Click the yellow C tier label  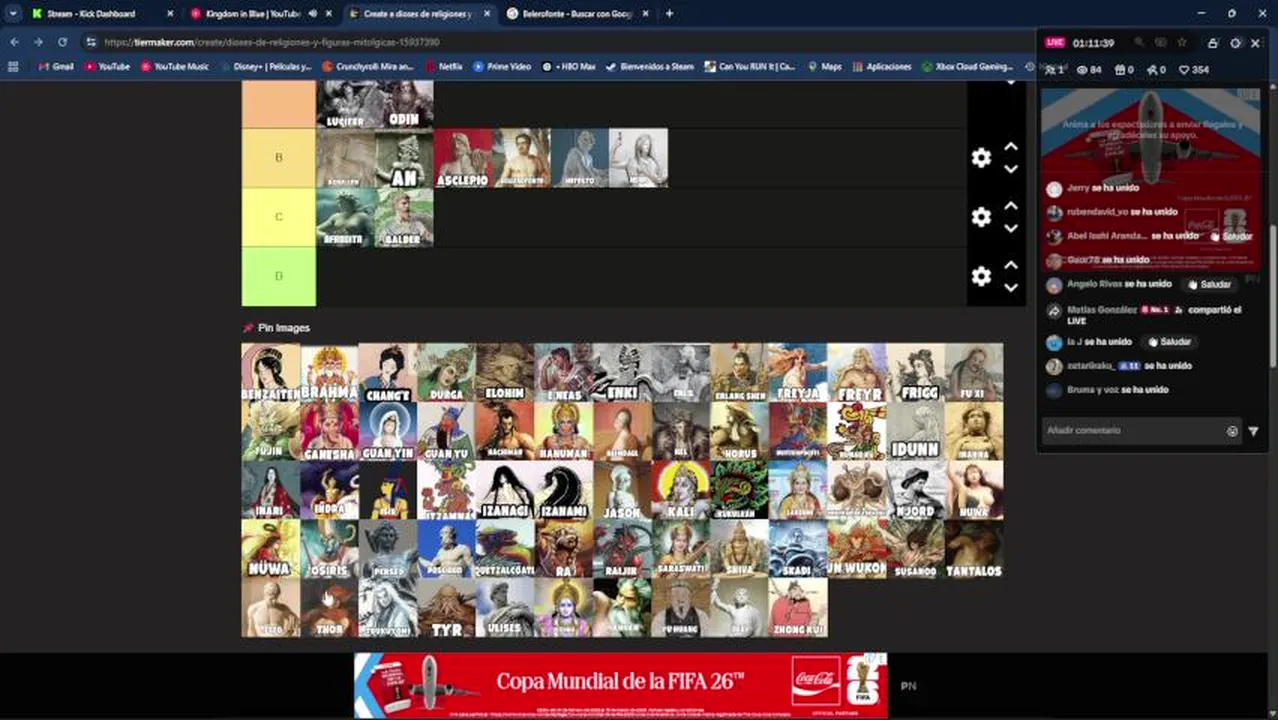279,217
